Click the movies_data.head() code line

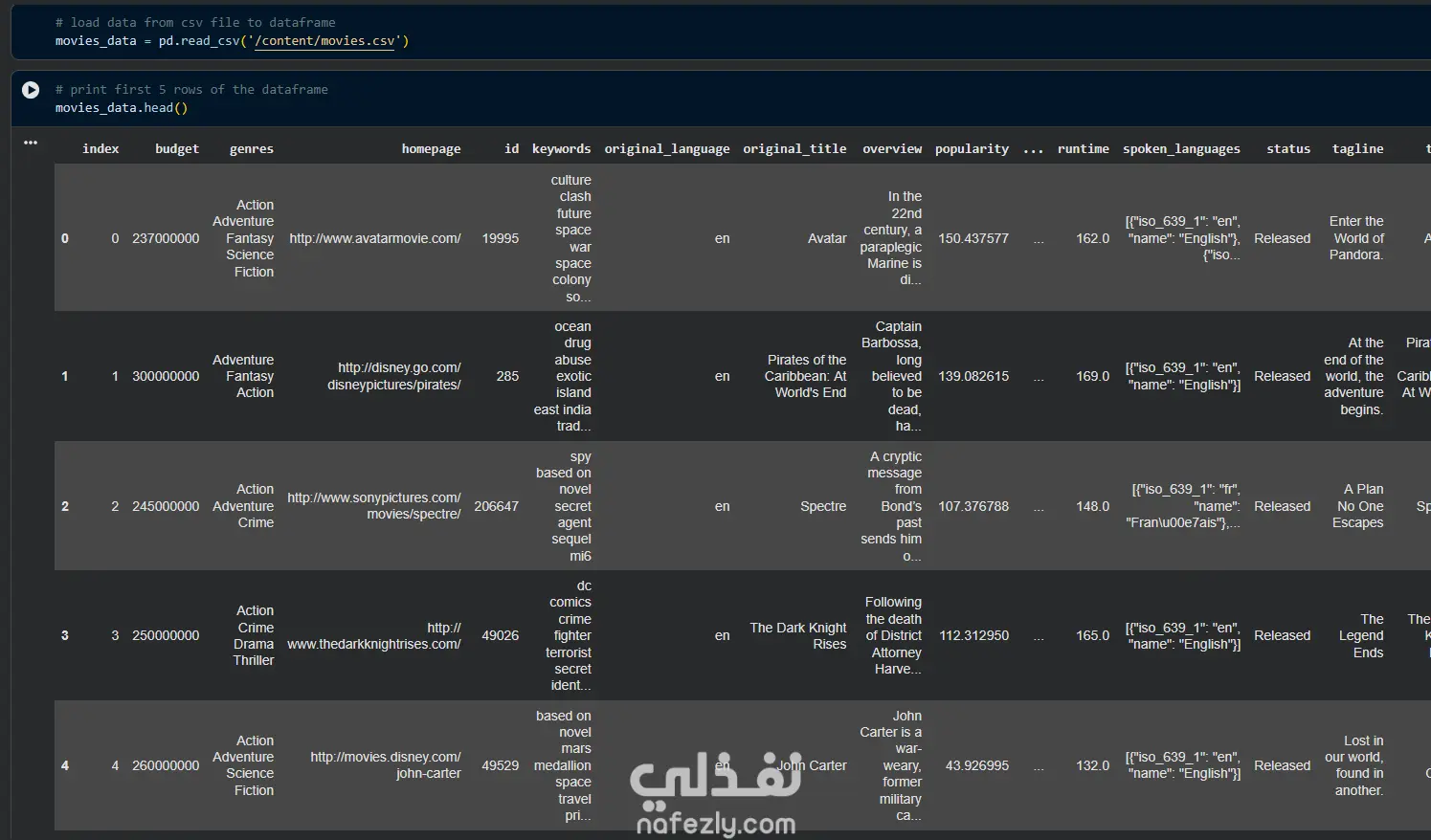pyautogui.click(x=122, y=108)
